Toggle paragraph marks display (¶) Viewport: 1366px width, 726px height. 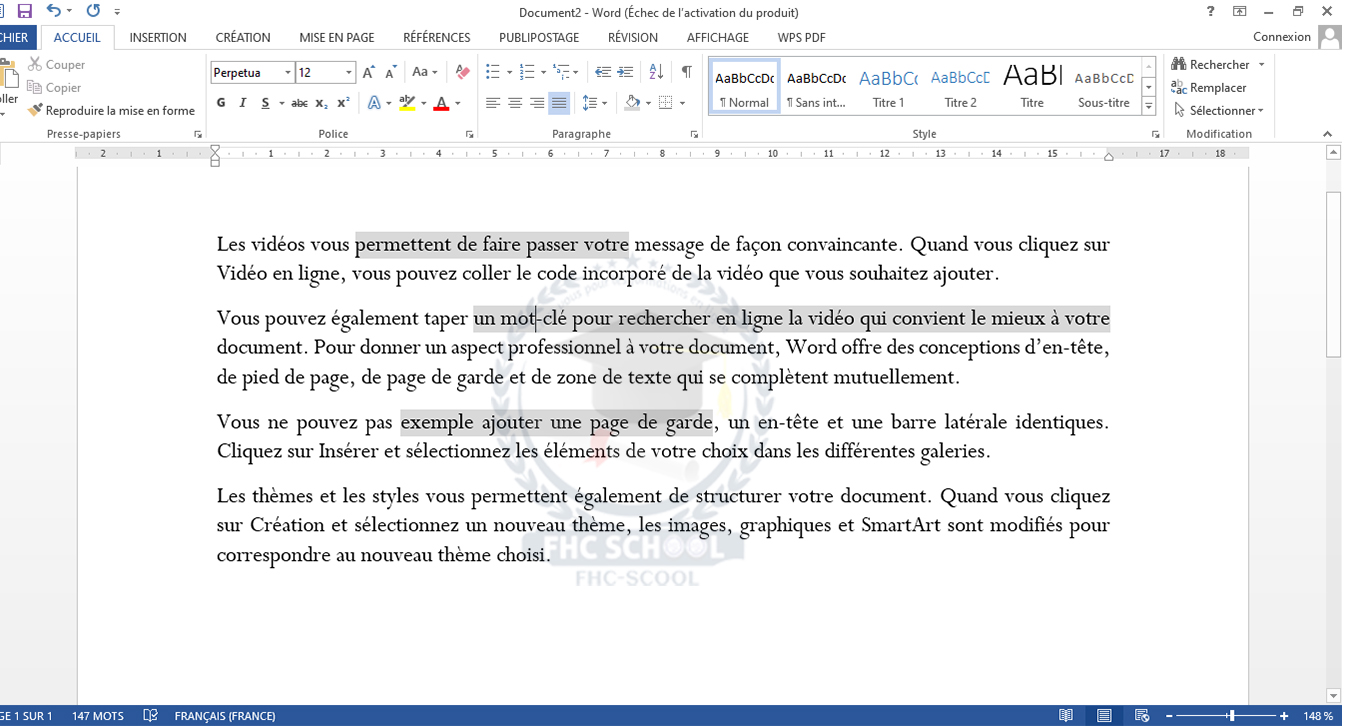coord(687,72)
